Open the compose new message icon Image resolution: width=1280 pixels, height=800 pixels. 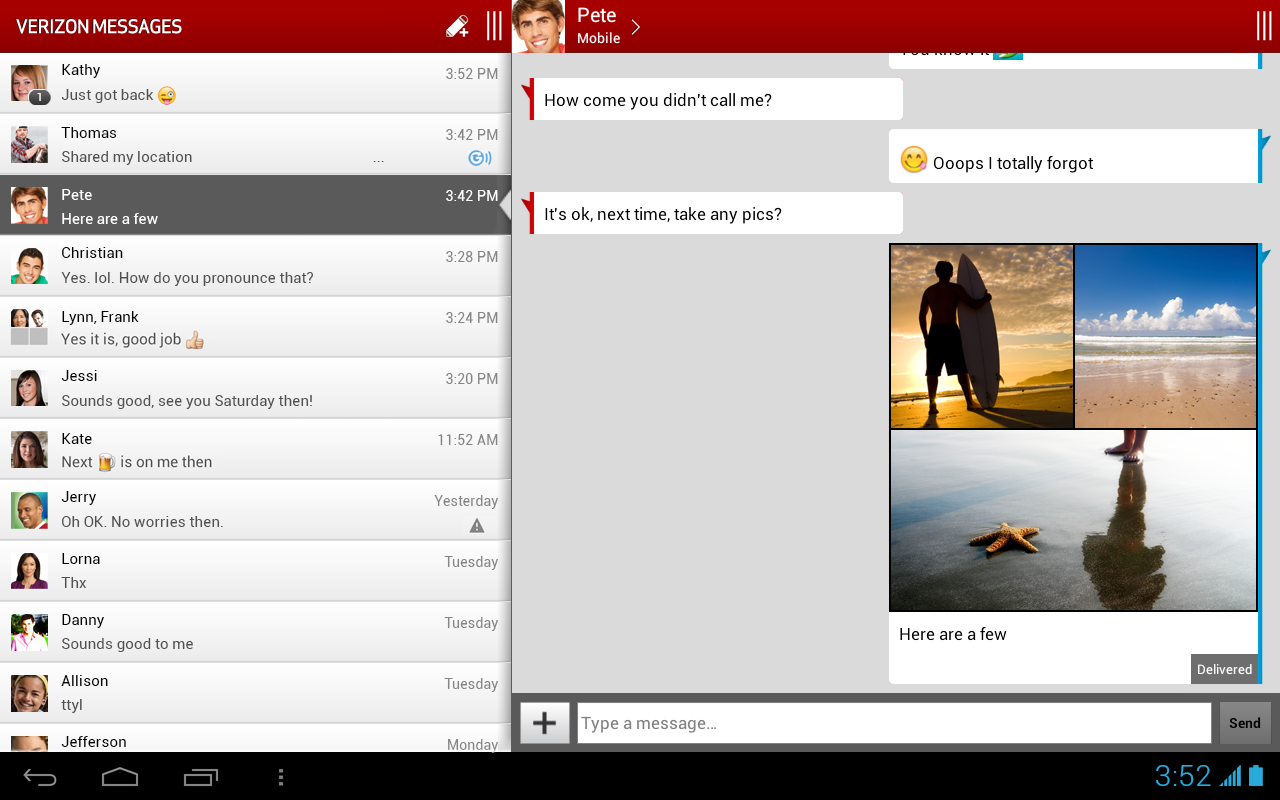457,25
